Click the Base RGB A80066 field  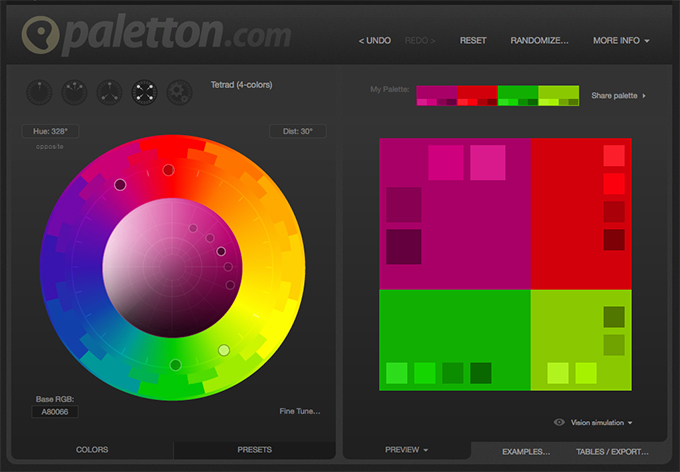coord(55,412)
